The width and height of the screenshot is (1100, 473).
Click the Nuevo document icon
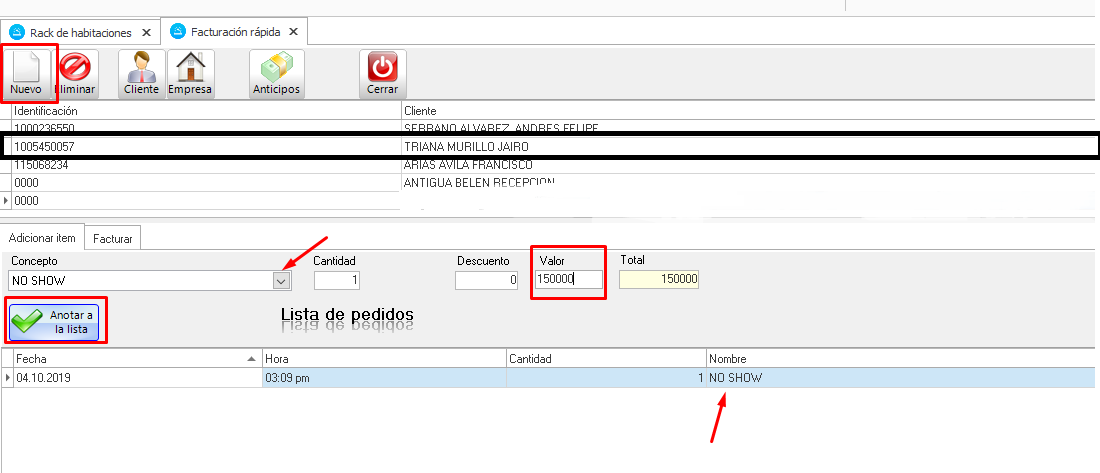(x=26, y=65)
